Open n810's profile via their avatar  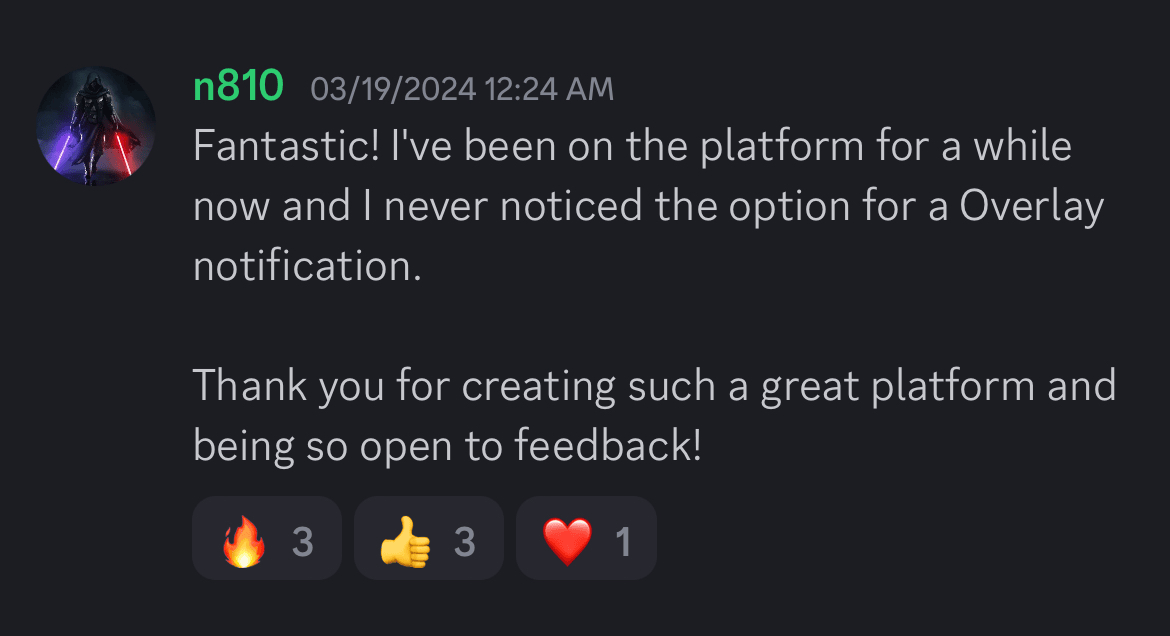[x=96, y=122]
